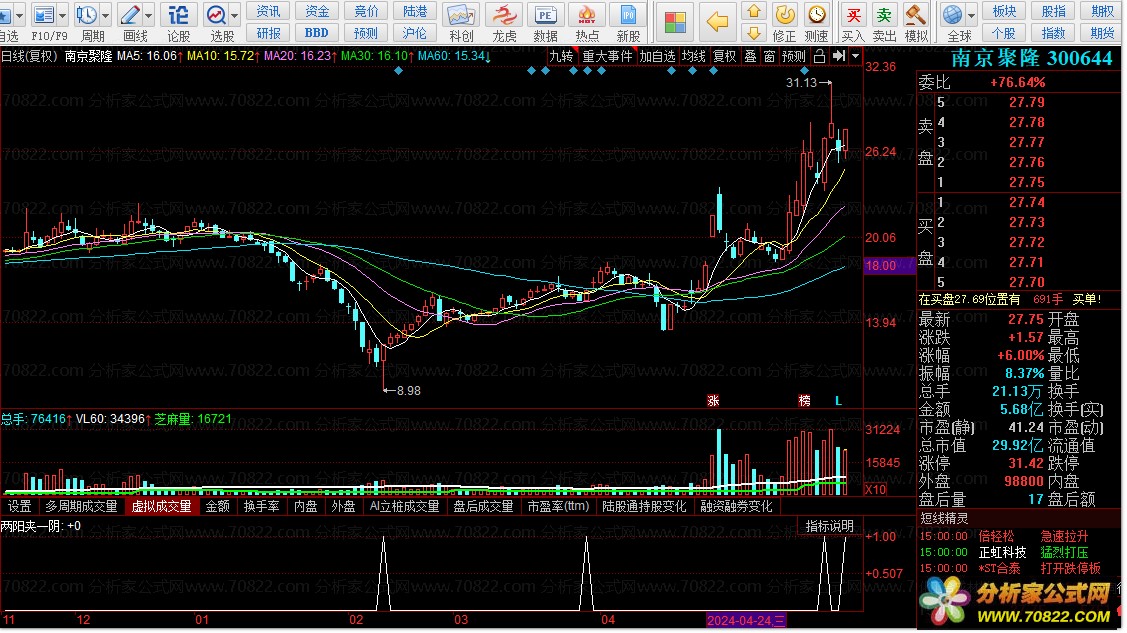Open the chart toolbar dropdown triangle
The width and height of the screenshot is (1127, 633).
855,56
